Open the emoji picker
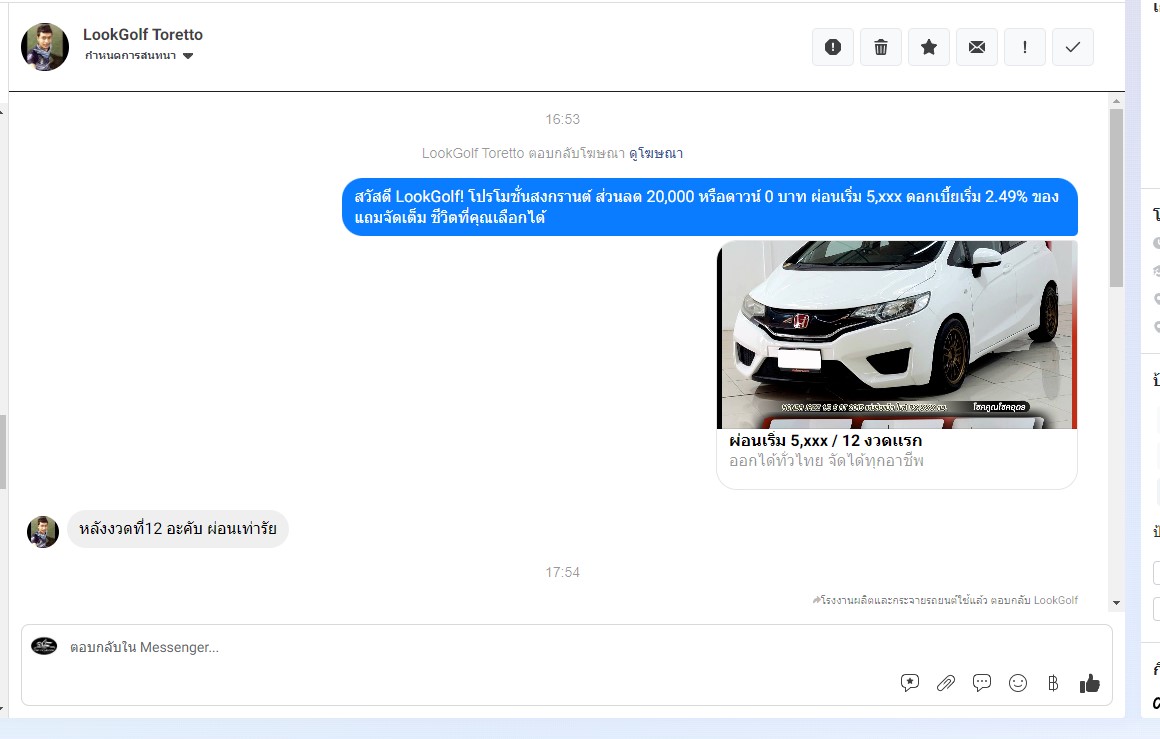 click(1018, 683)
